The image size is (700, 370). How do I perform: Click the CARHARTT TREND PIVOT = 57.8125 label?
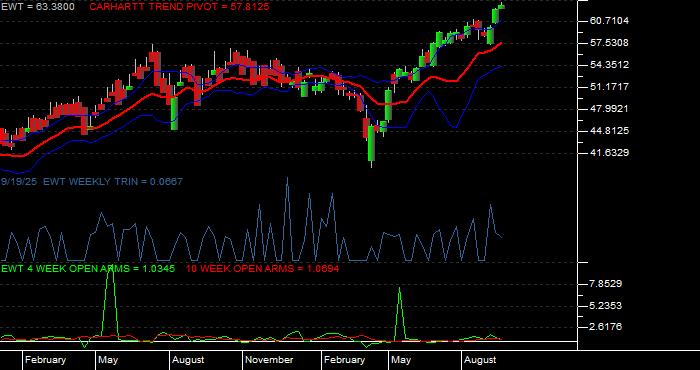179,7
